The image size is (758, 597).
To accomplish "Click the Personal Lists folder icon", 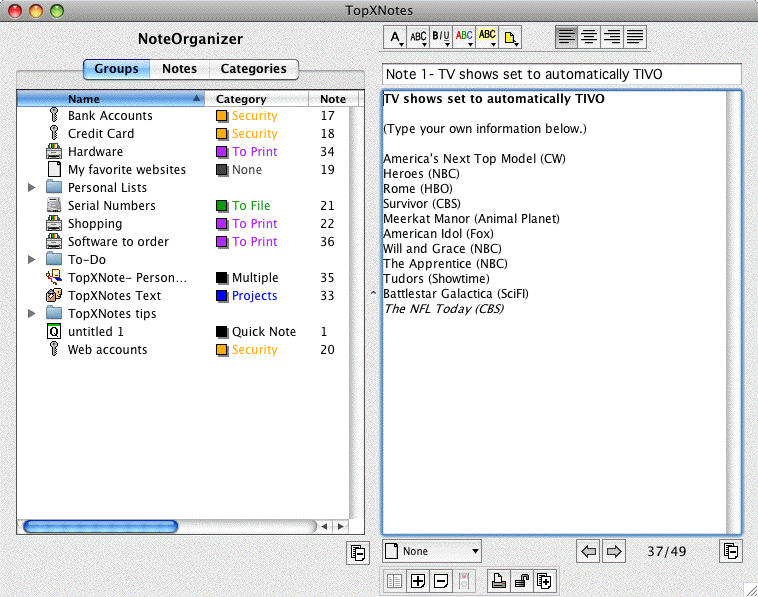I will [54, 187].
